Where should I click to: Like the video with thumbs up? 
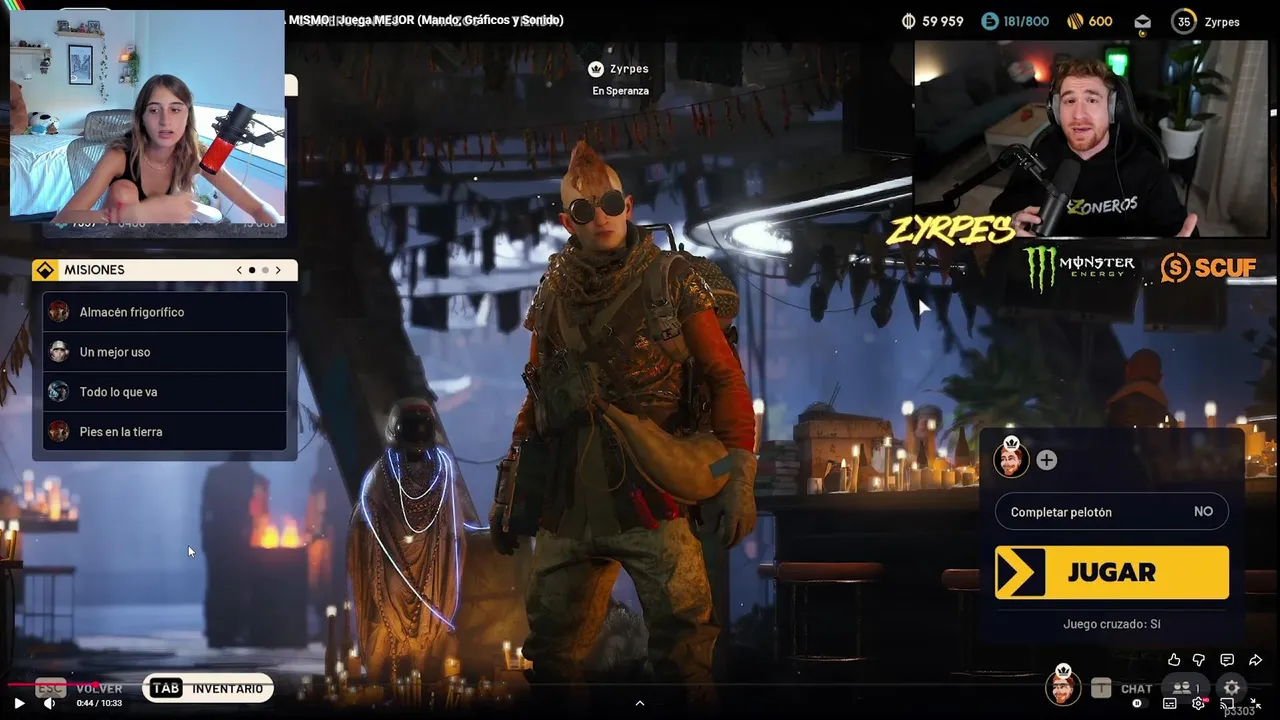(x=1174, y=660)
